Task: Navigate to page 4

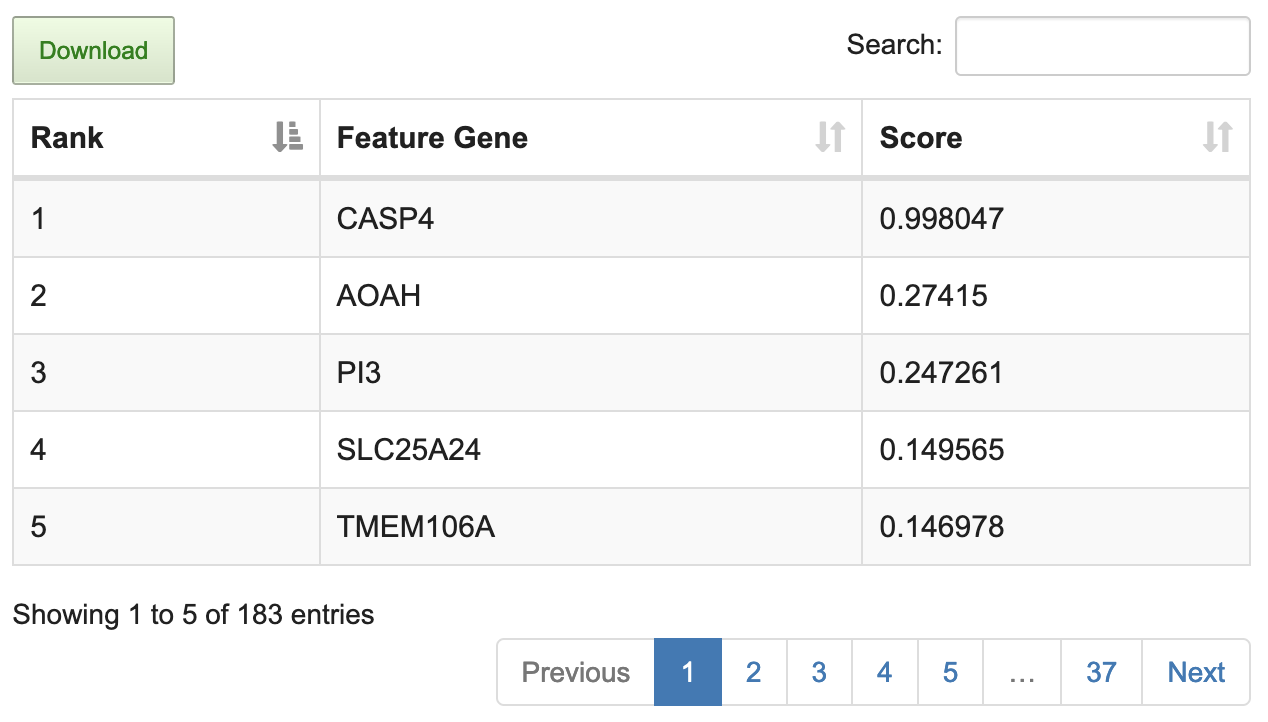Action: [884, 672]
